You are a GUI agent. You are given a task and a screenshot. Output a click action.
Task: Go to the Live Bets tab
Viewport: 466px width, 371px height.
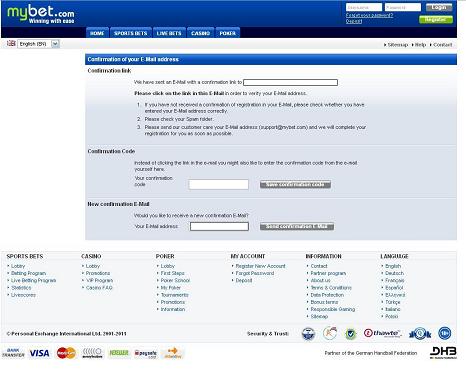coord(169,33)
